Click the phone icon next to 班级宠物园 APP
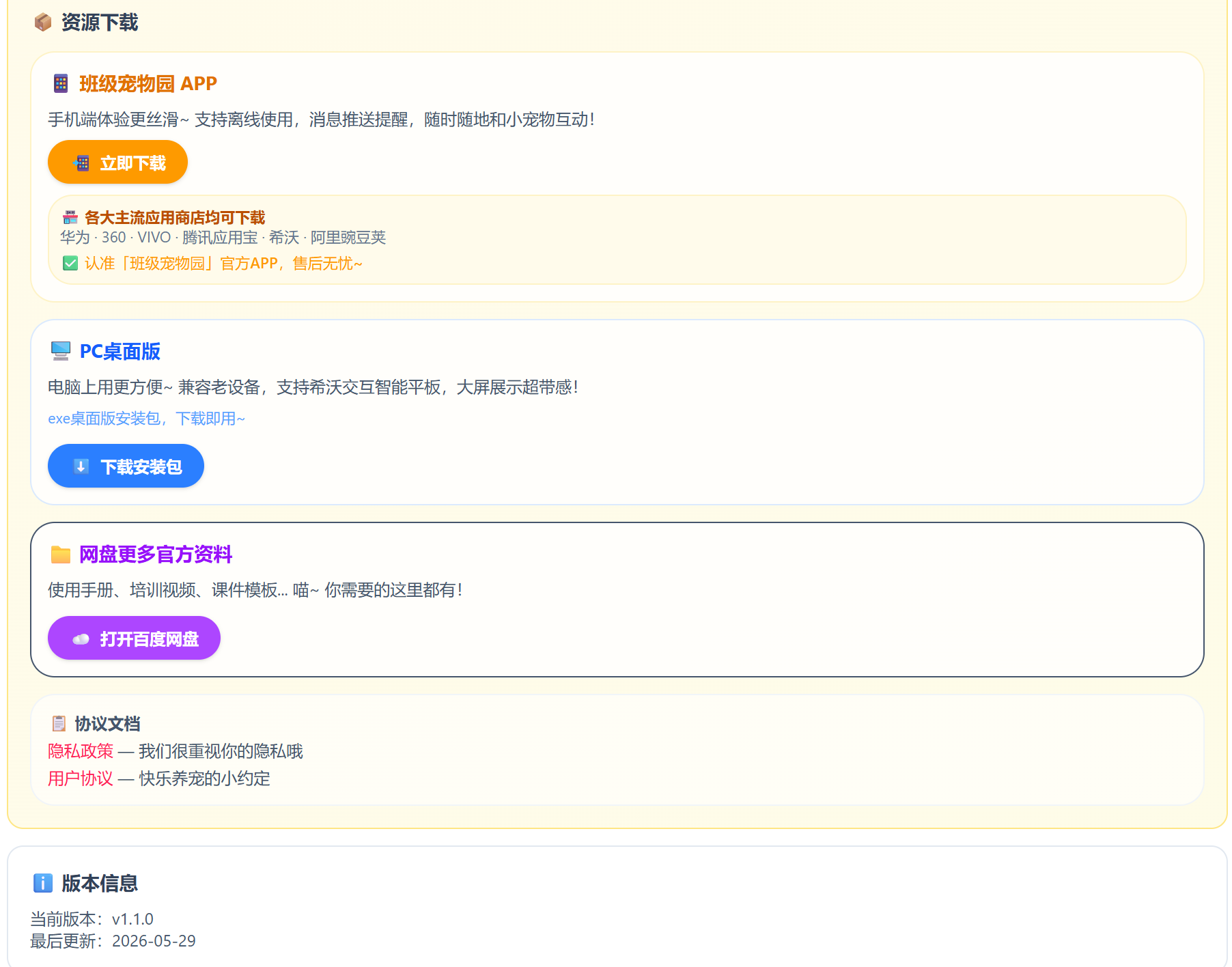This screenshot has width=1232, height=967. (61, 83)
